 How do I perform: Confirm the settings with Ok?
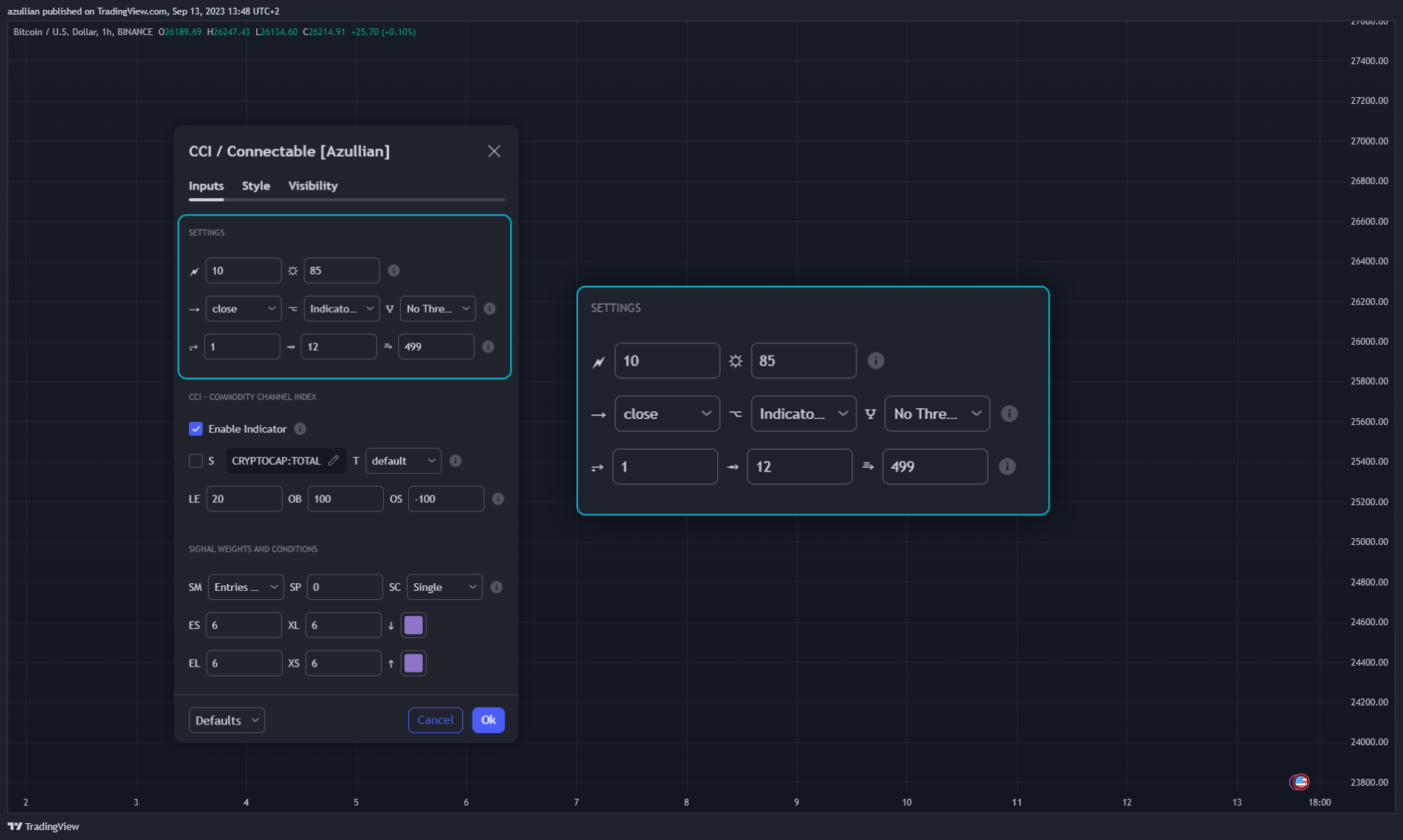[489, 720]
